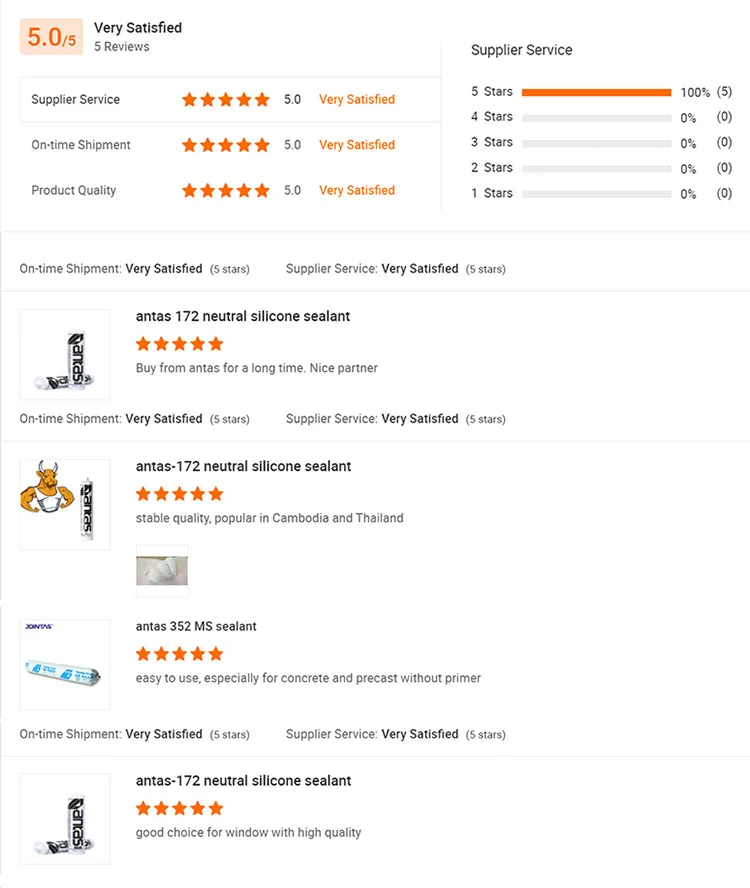Click the 5 Stars rating bar
The width and height of the screenshot is (750, 888).
[596, 92]
